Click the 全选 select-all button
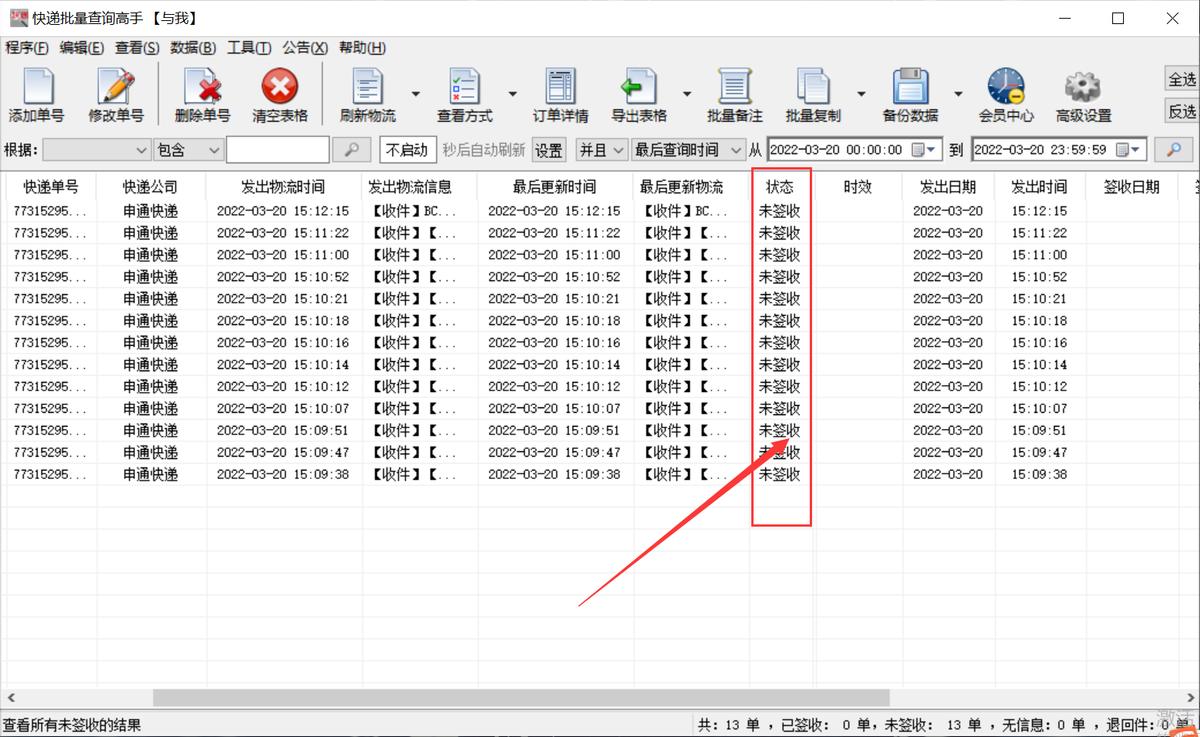The height and width of the screenshot is (737, 1200). (x=1181, y=79)
